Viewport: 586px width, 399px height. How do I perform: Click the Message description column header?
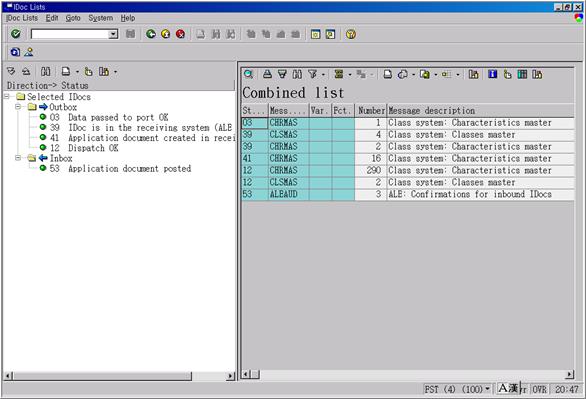click(481, 111)
